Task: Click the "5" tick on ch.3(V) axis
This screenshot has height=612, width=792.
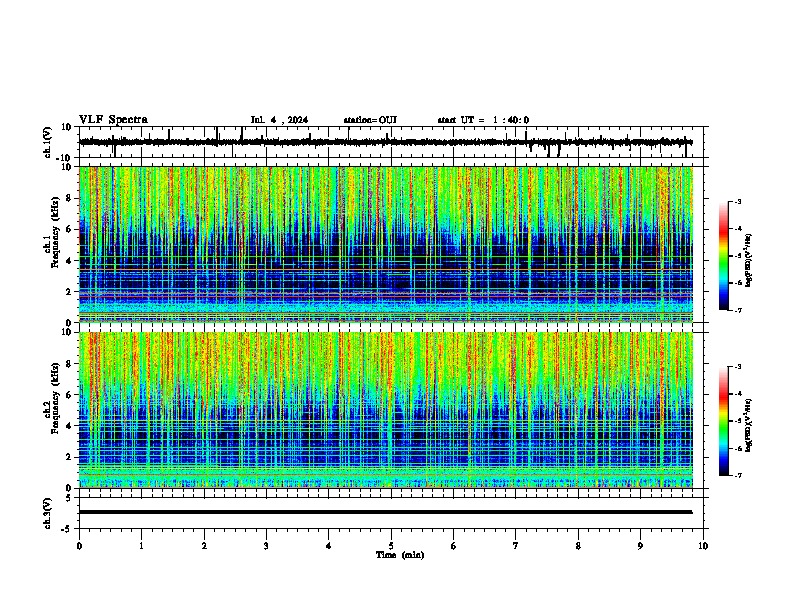Action: click(69, 498)
